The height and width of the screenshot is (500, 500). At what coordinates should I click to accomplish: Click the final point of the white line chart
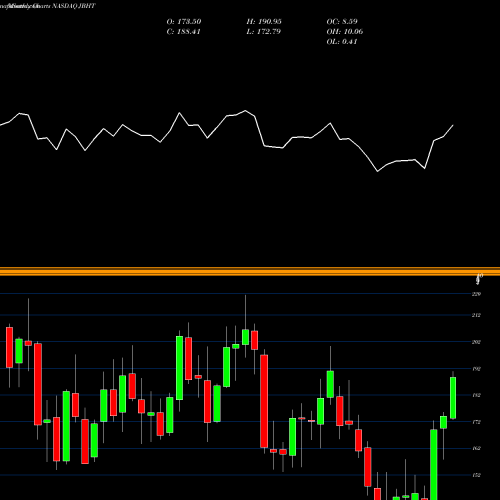click(x=453, y=125)
